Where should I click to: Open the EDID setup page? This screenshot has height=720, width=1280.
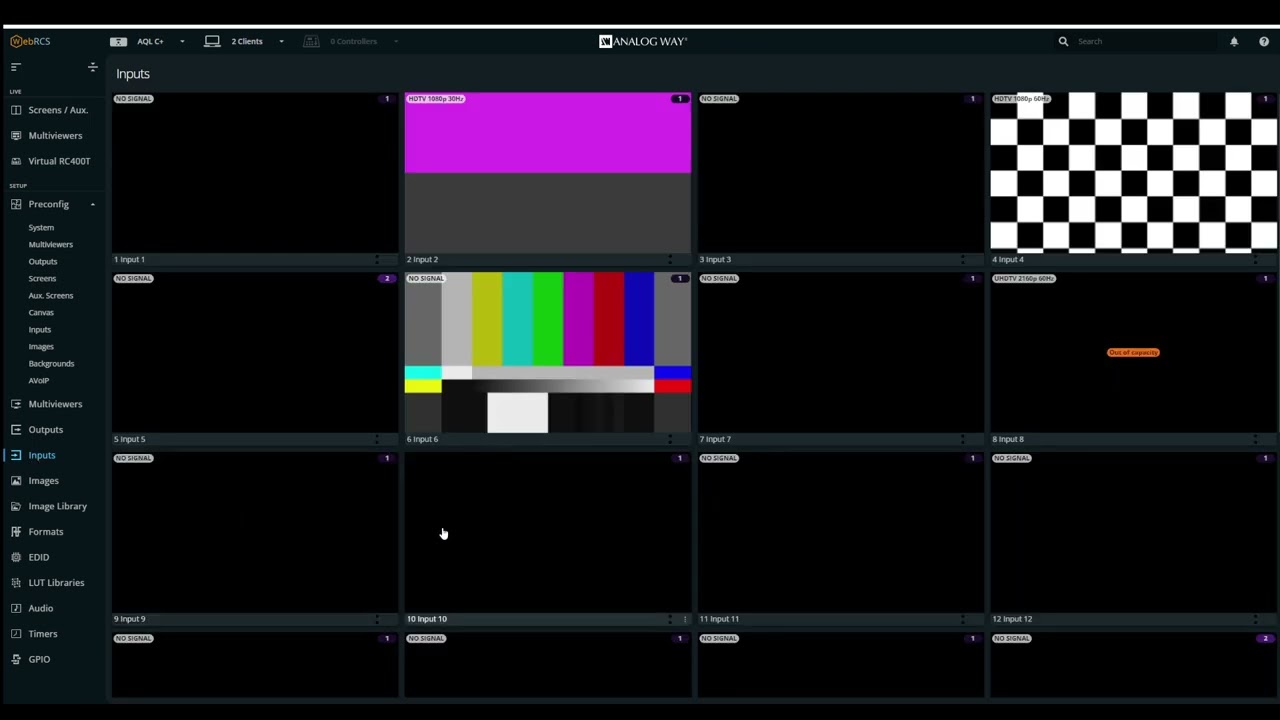(x=38, y=557)
